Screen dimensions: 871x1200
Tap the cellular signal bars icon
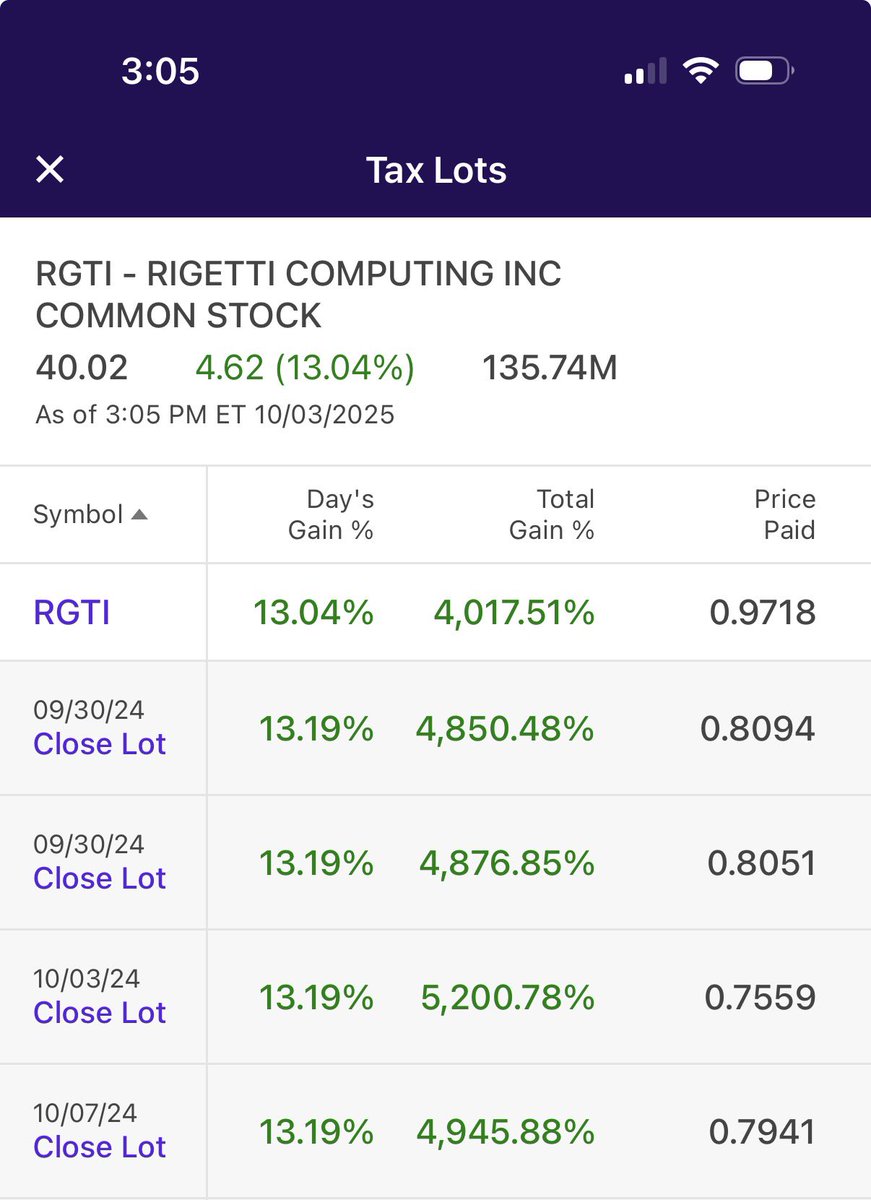645,72
